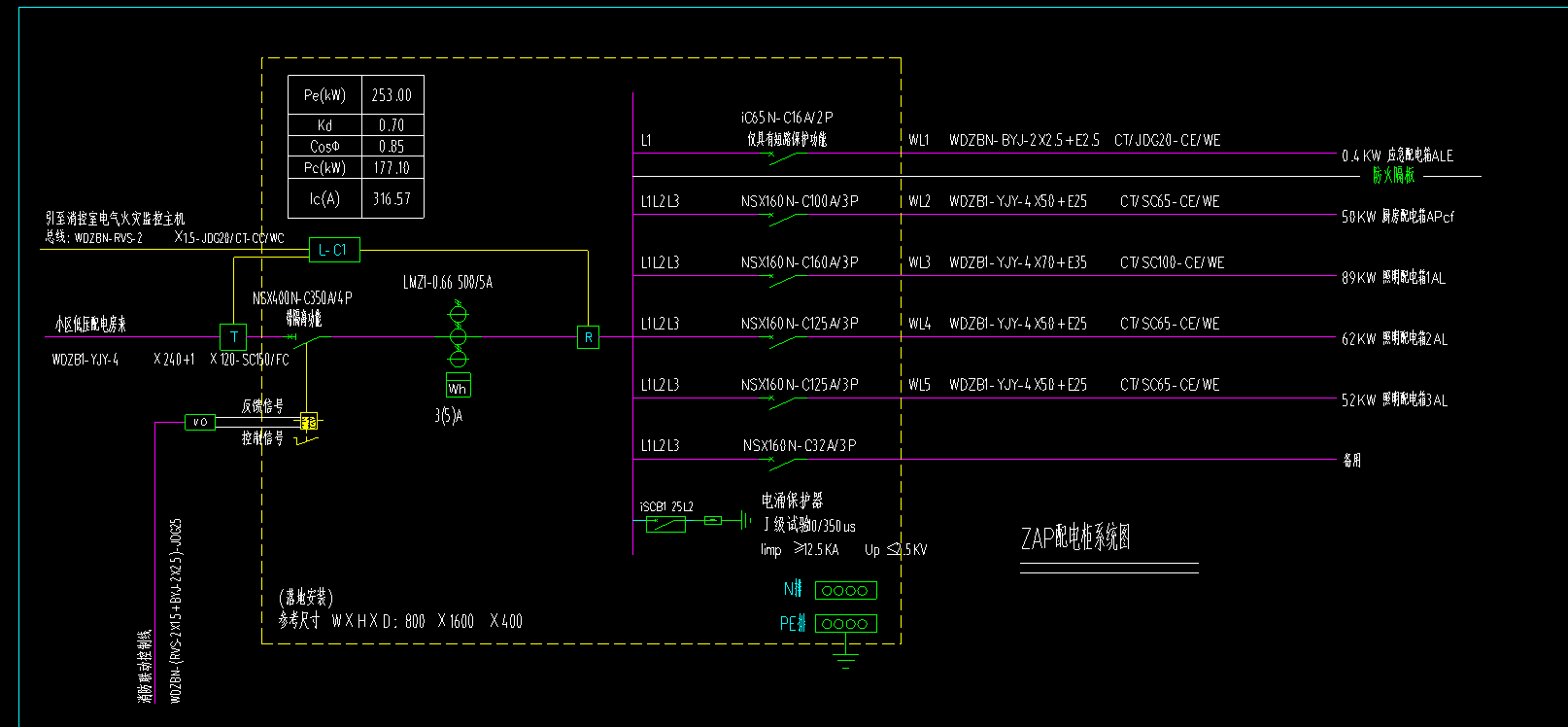This screenshot has height=727, width=1568.
Task: Select the CT/JDG20-CE/WE conduit text
Action: coord(1168,140)
